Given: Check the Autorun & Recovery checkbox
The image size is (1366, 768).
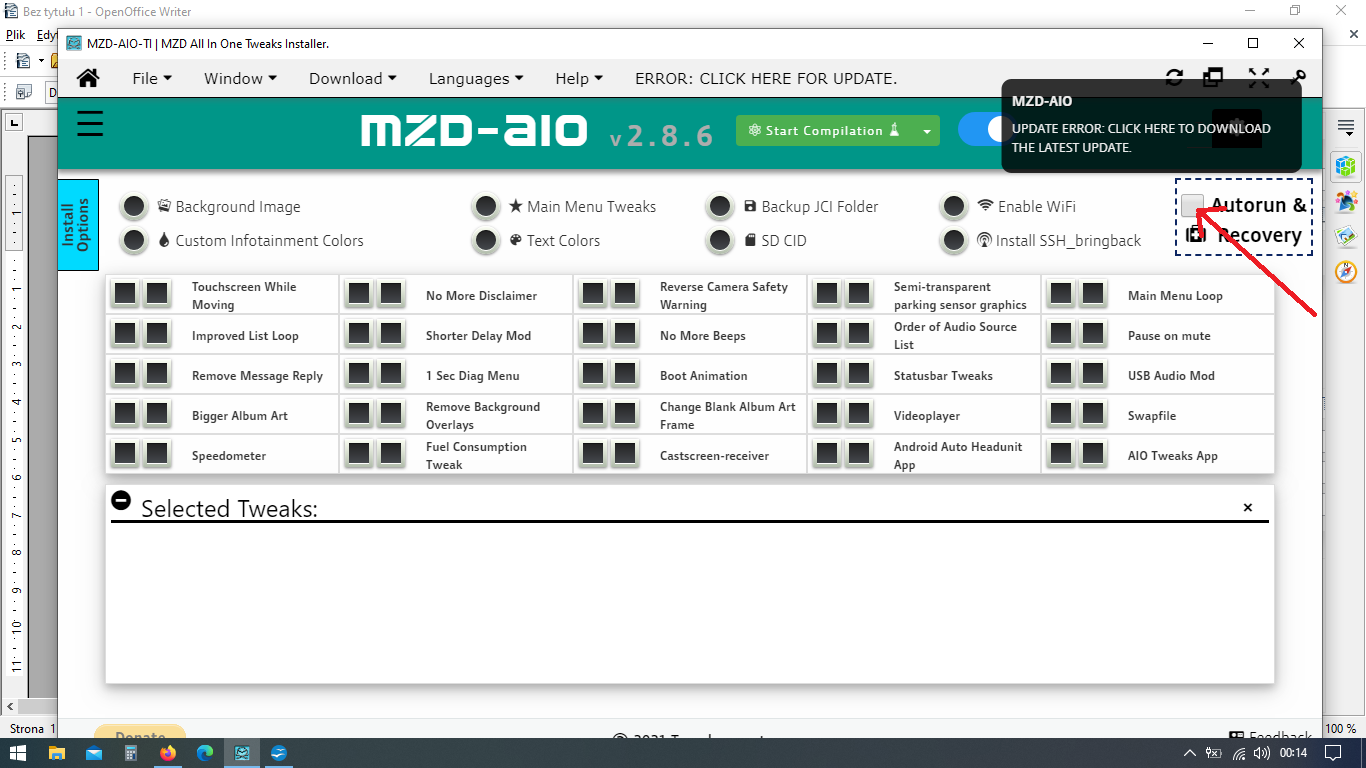Looking at the screenshot, I should 1192,206.
